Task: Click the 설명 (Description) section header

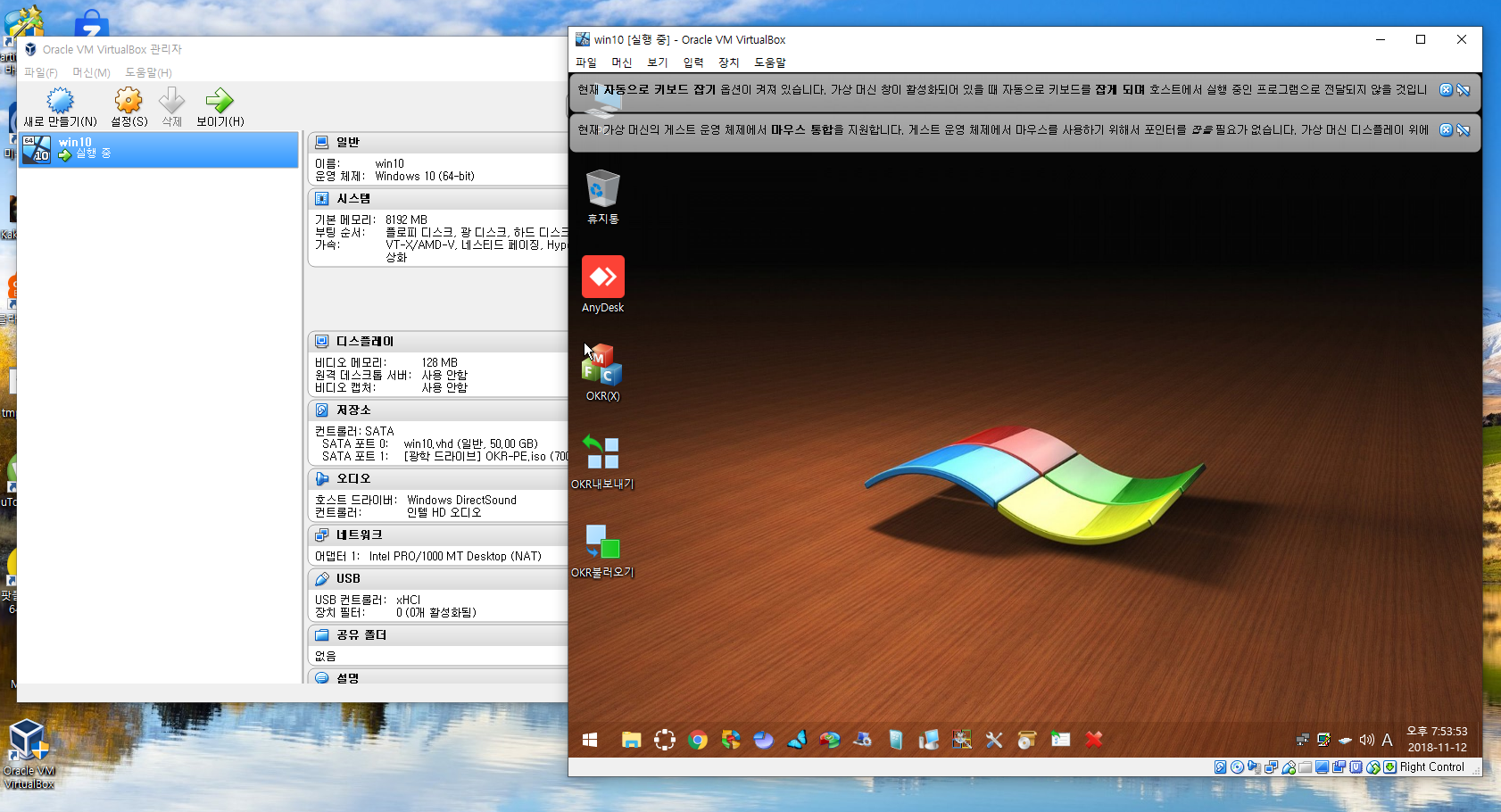Action: click(439, 677)
